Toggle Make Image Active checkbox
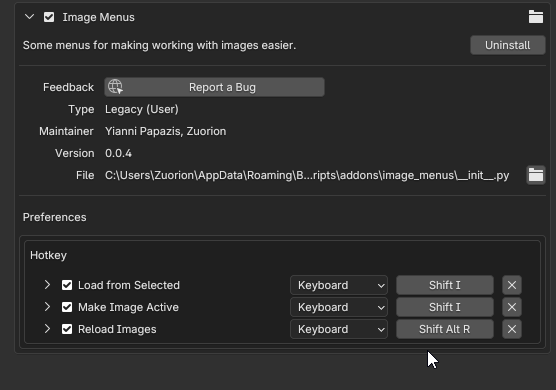Screen dimensions: 556x390 [67, 307]
